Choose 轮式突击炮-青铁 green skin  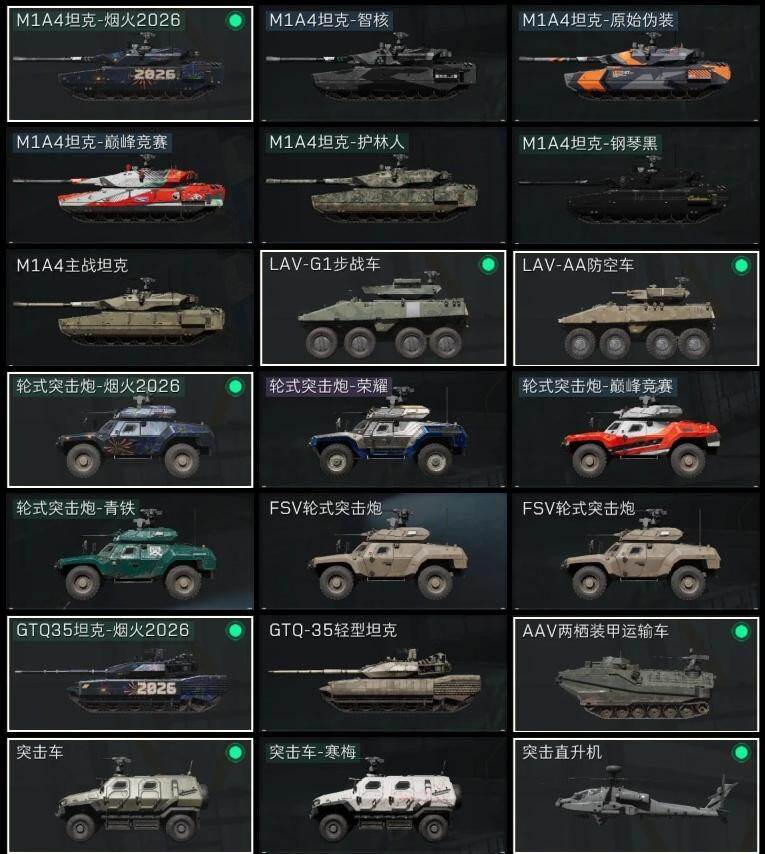130,552
